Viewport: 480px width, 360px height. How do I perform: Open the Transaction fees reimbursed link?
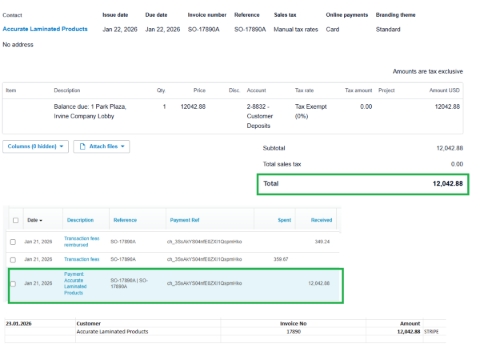tap(82, 241)
